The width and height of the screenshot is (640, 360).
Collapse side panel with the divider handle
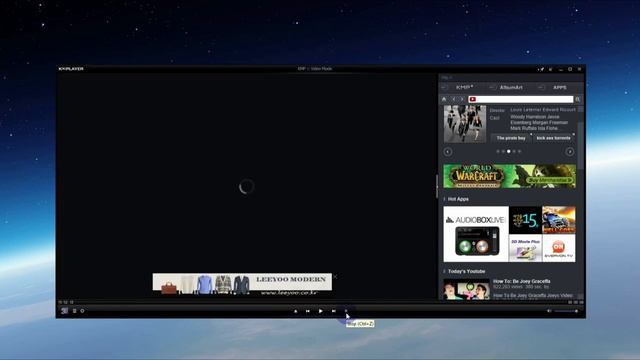437,187
